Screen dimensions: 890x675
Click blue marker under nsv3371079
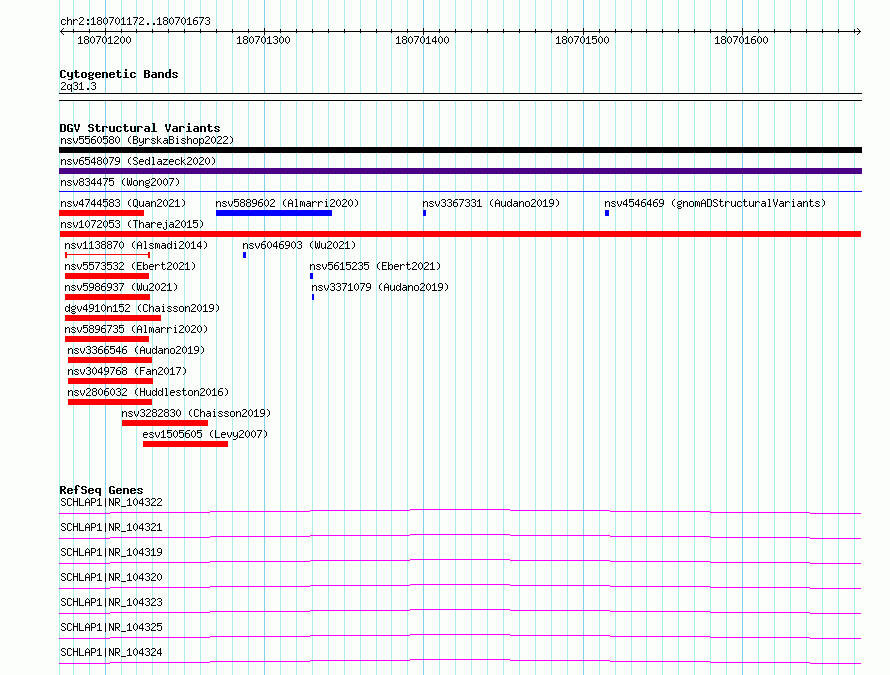tap(313, 297)
